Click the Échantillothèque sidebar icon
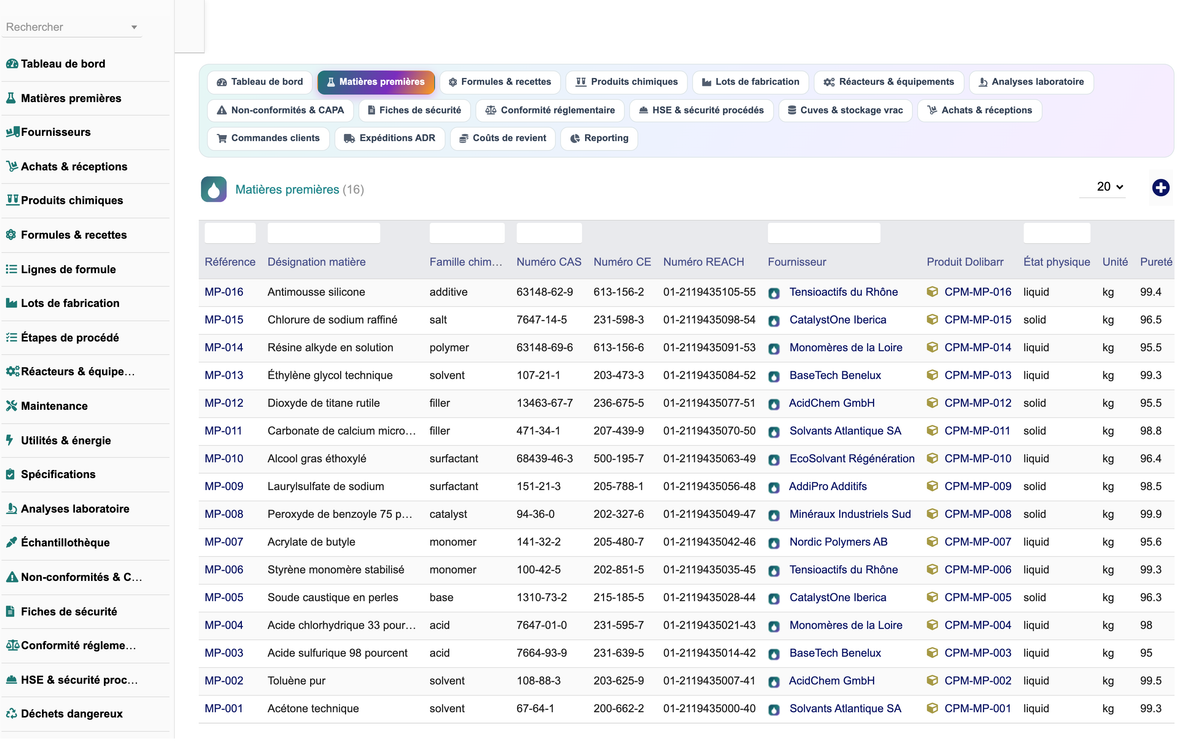This screenshot has height=743, width=1200. click(12, 542)
